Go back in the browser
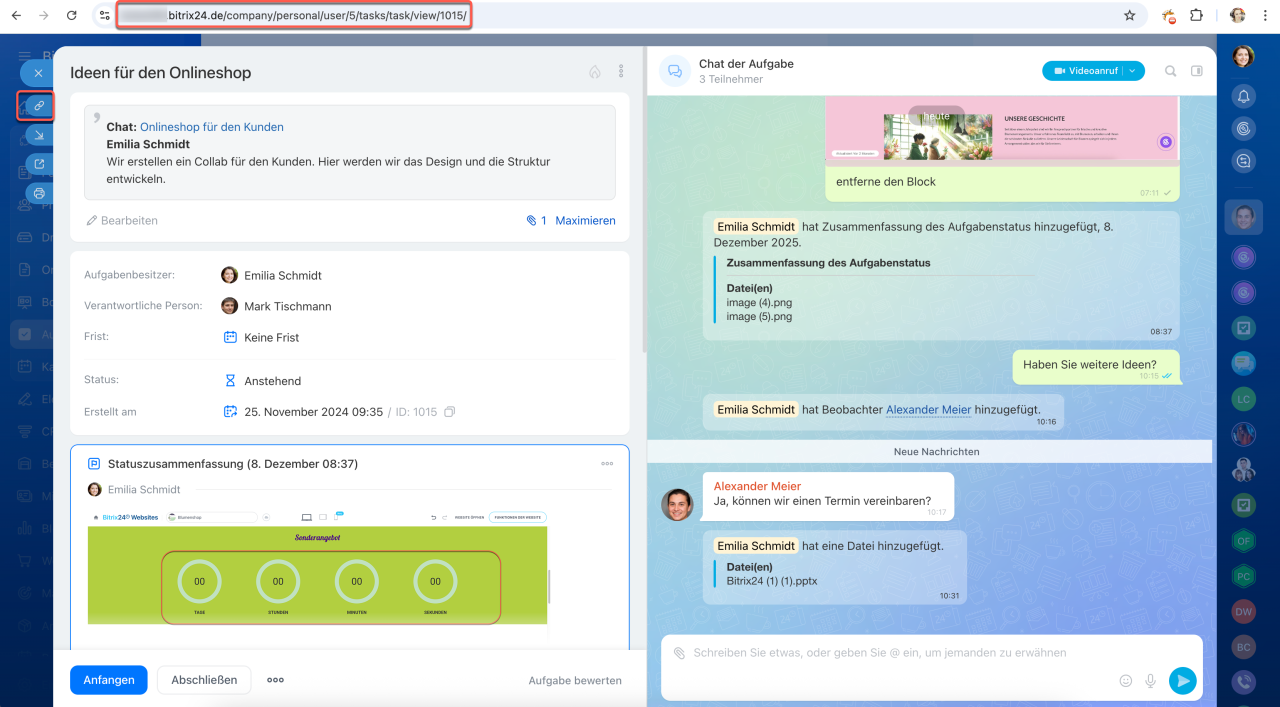The height and width of the screenshot is (707, 1280). [x=16, y=15]
